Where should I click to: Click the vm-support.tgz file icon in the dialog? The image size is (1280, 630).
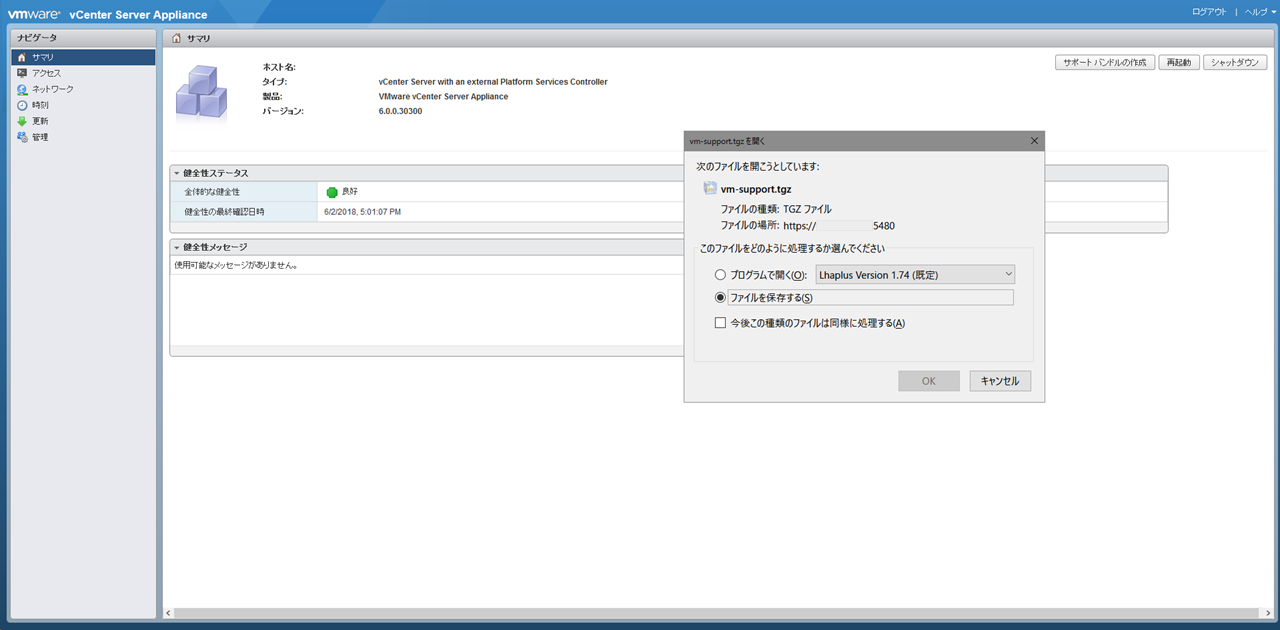(x=709, y=188)
